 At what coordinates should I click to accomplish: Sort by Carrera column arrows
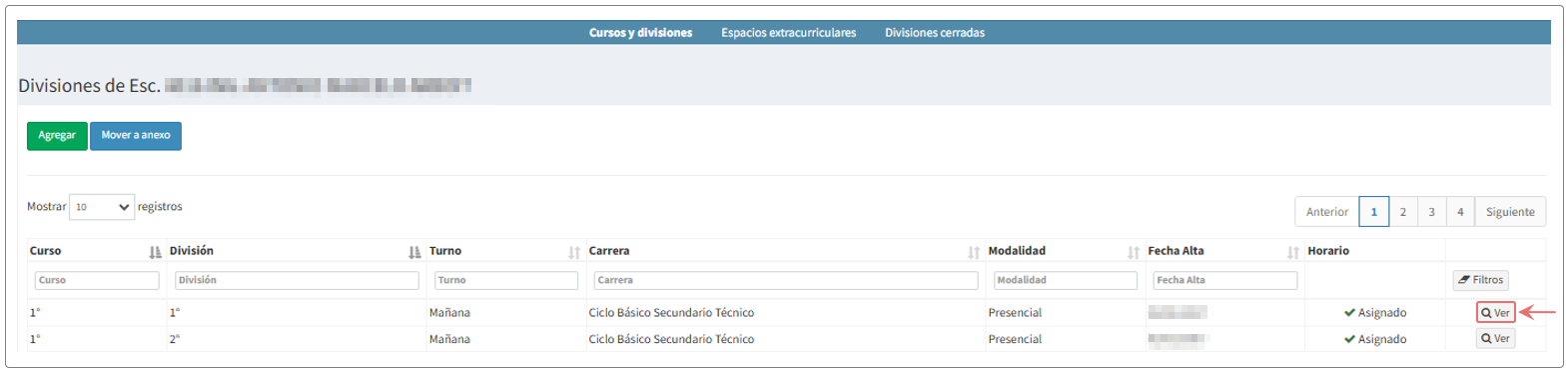(974, 252)
